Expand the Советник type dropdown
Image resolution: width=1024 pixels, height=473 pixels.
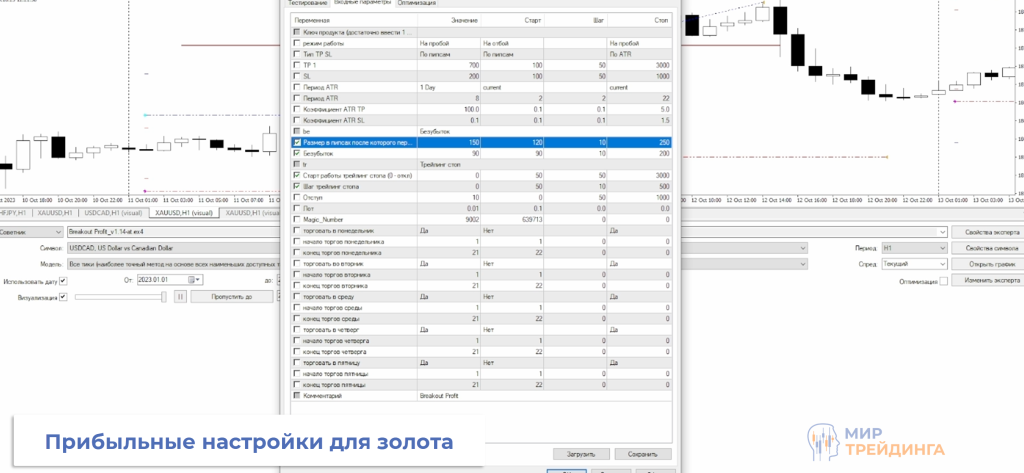point(59,231)
